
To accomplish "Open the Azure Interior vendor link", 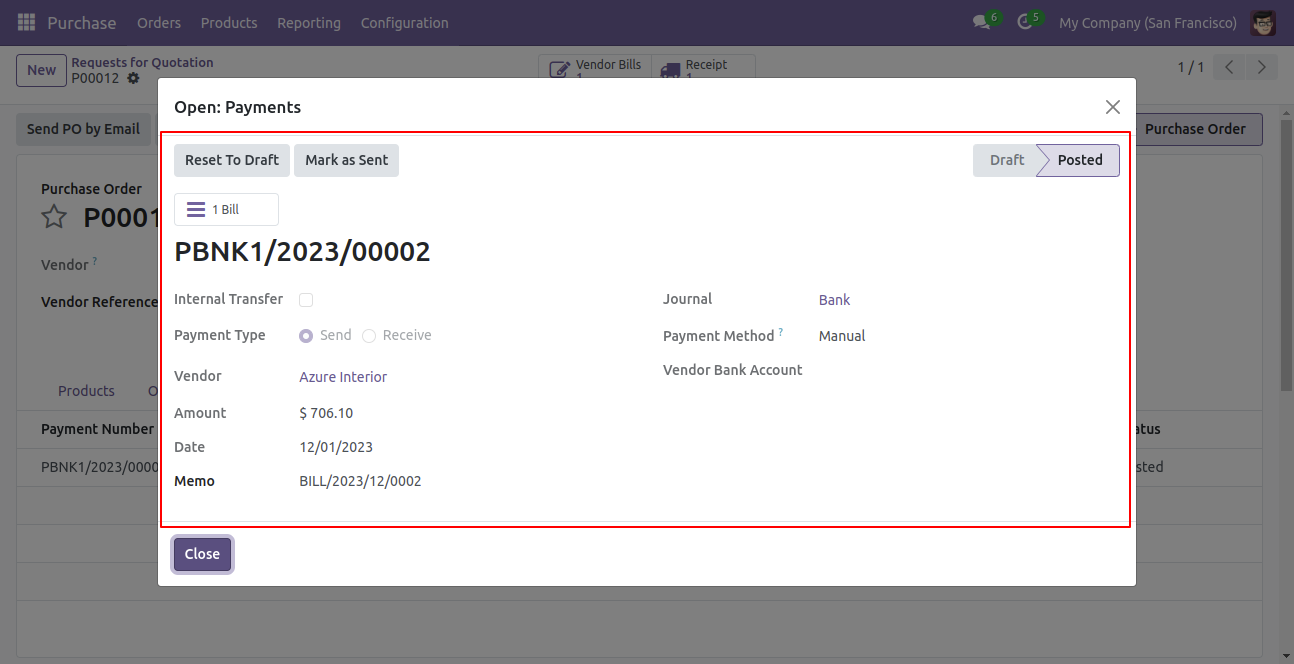I will pos(343,377).
